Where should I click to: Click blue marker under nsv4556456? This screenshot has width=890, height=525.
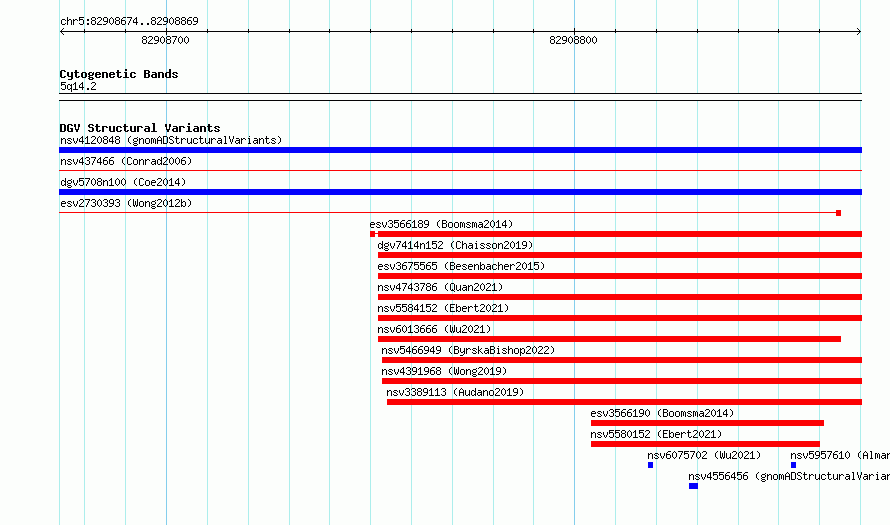point(693,486)
